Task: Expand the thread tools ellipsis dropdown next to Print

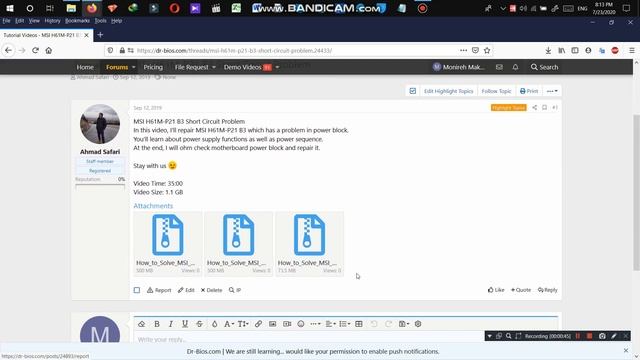Action: 552,91
